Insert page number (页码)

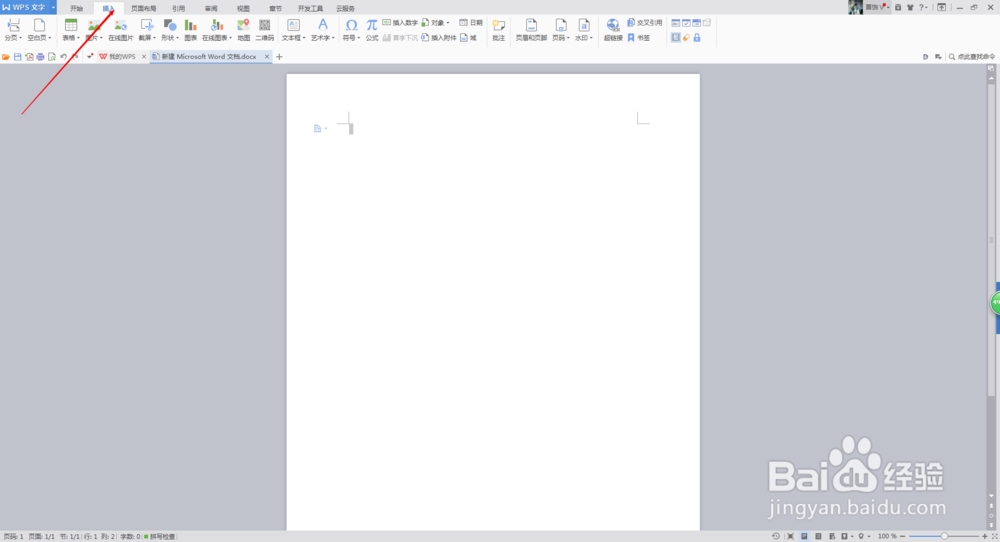pos(561,30)
